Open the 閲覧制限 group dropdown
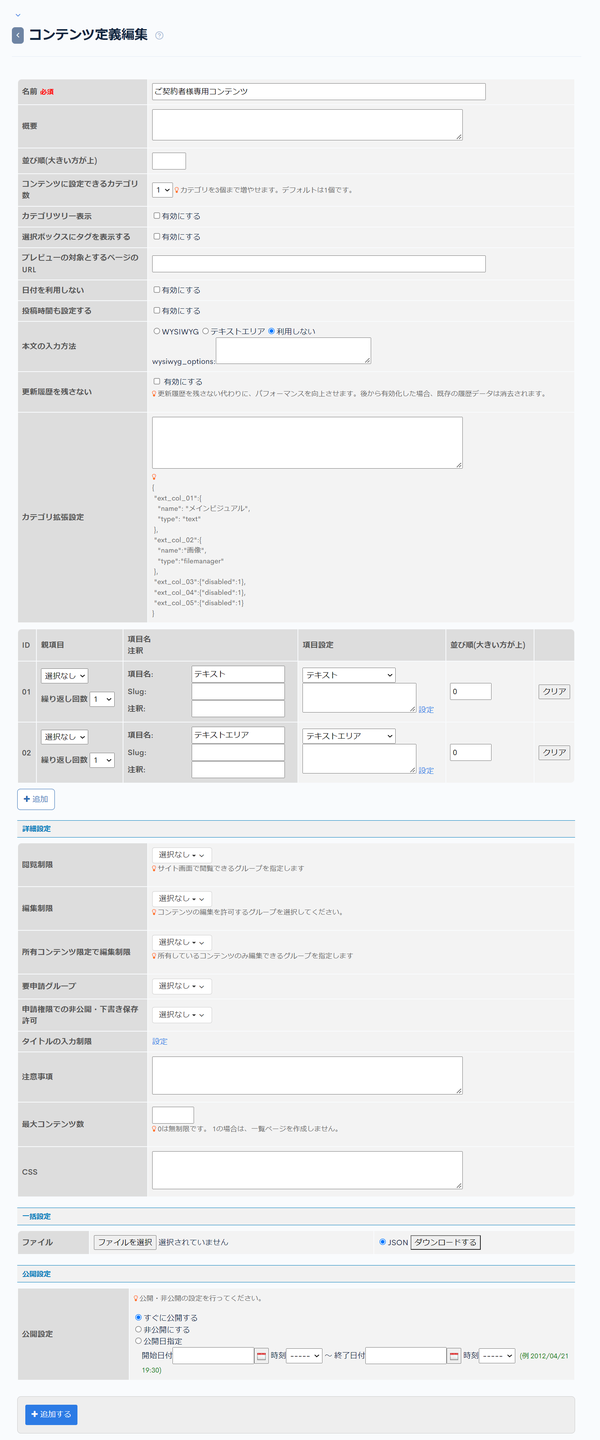This screenshot has width=600, height=1440. [182, 855]
